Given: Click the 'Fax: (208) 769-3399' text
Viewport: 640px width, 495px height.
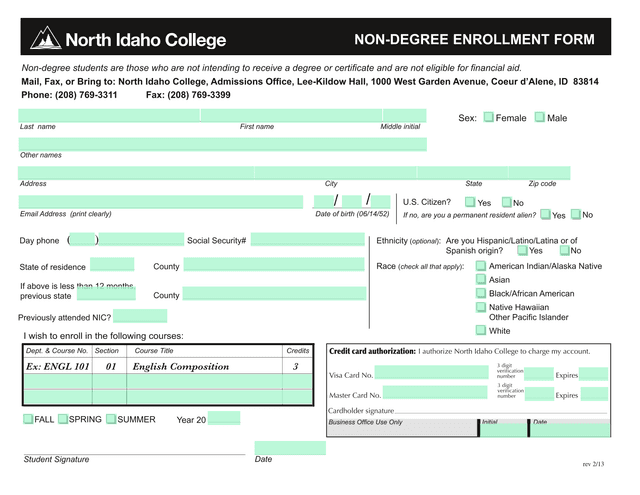Looking at the screenshot, I should [x=188, y=95].
